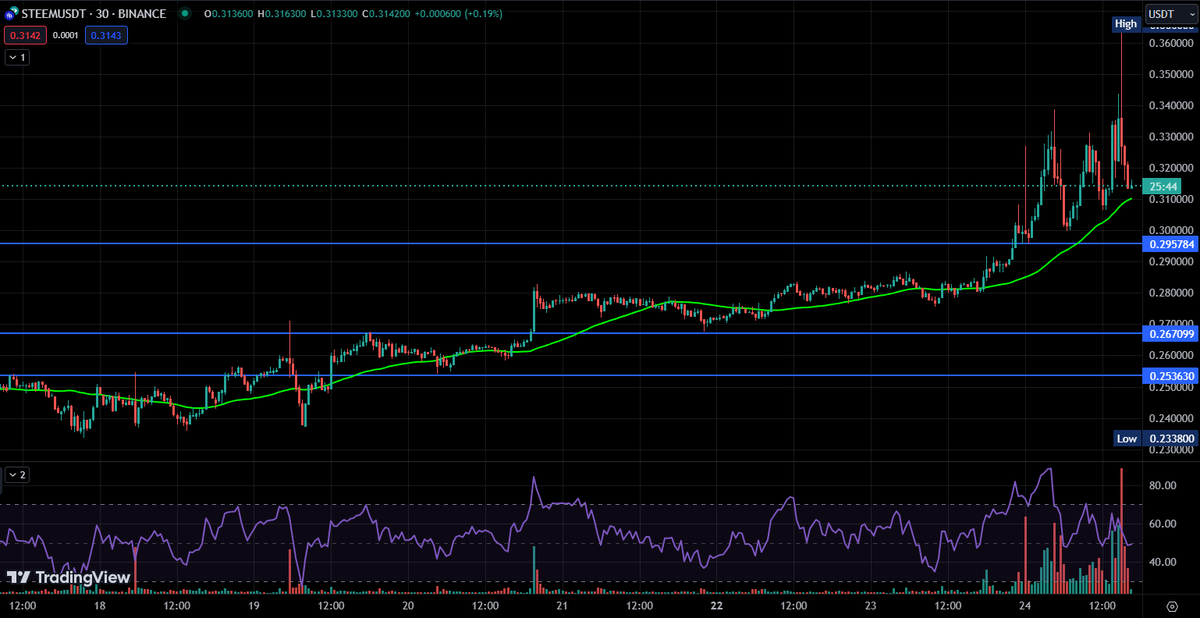The width and height of the screenshot is (1200, 618).
Task: Click the change value +0.000600 (+0.19%)
Action: 459,14
